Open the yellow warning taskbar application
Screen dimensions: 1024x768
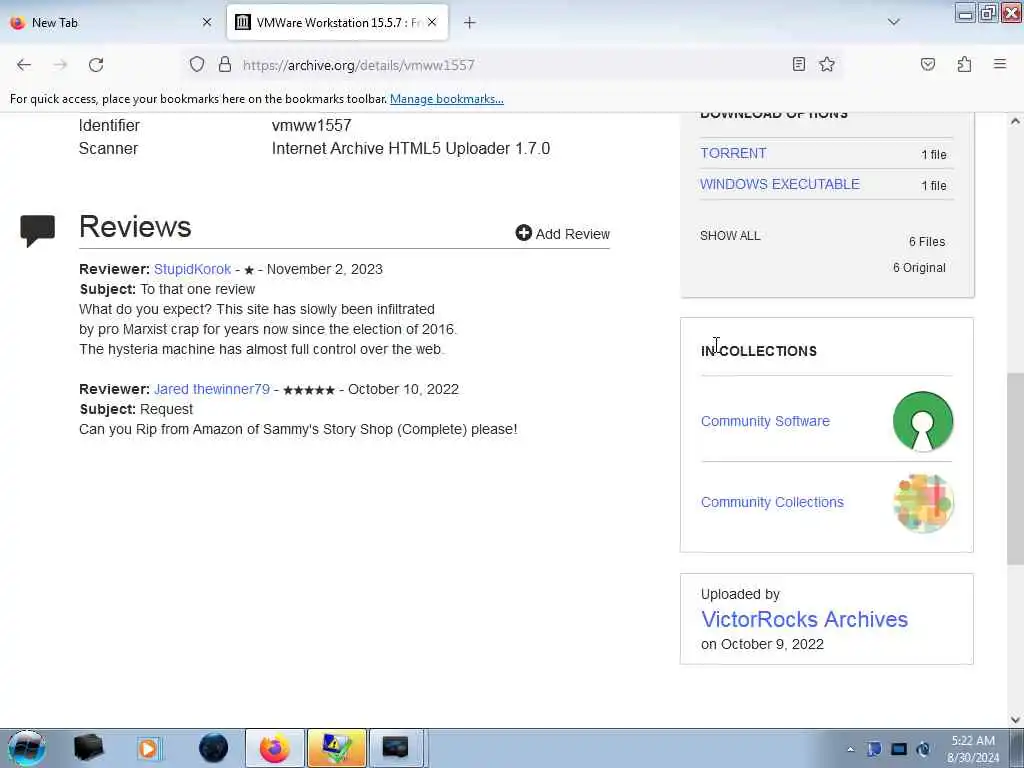336,748
